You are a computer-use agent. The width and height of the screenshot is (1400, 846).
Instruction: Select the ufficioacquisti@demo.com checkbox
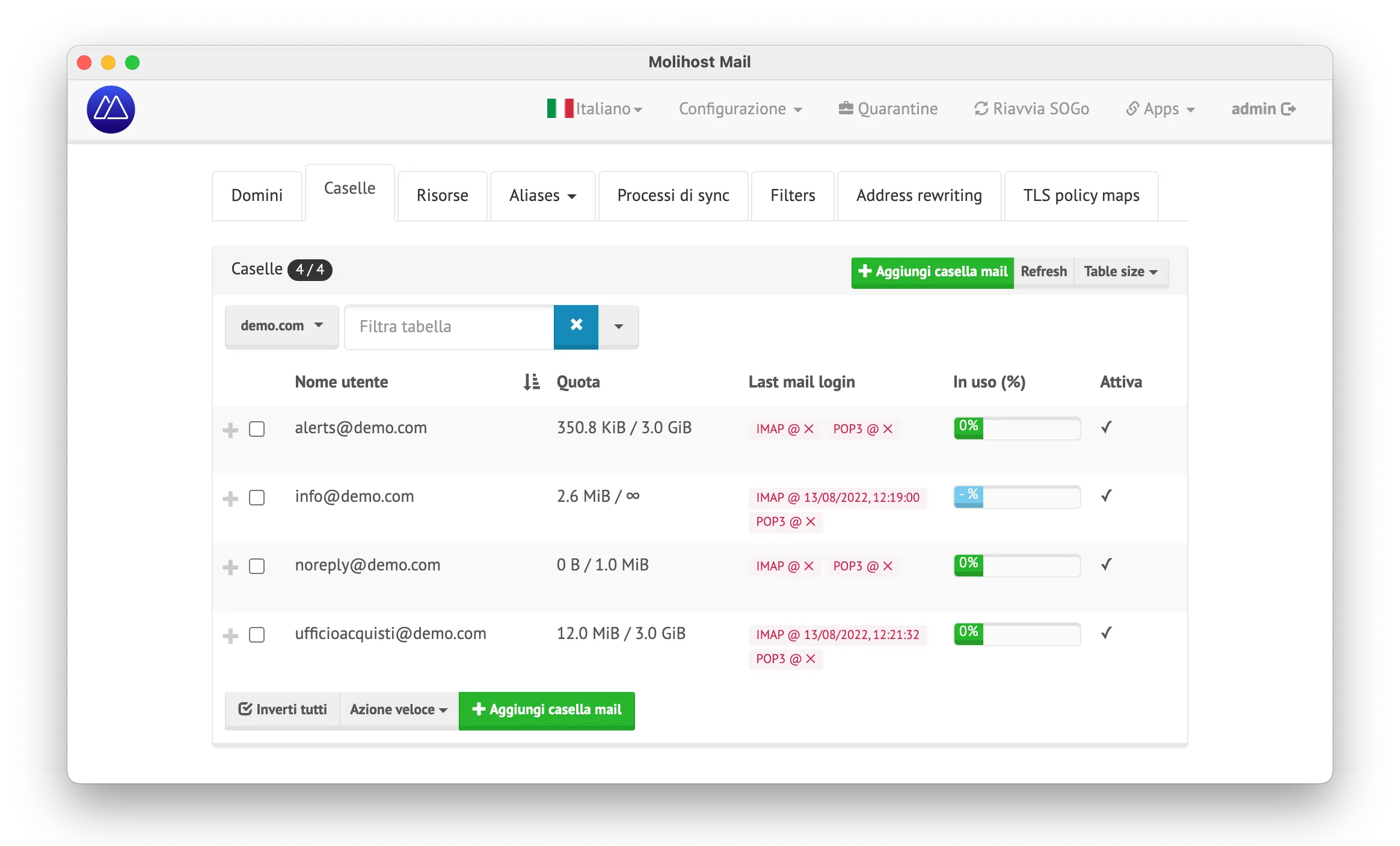point(257,635)
